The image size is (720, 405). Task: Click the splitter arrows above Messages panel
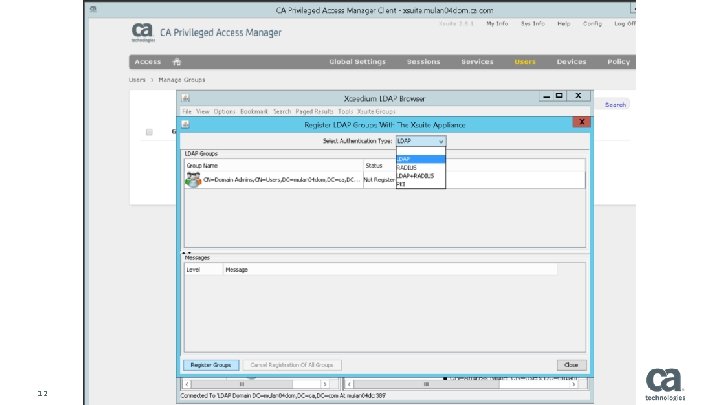[186, 253]
